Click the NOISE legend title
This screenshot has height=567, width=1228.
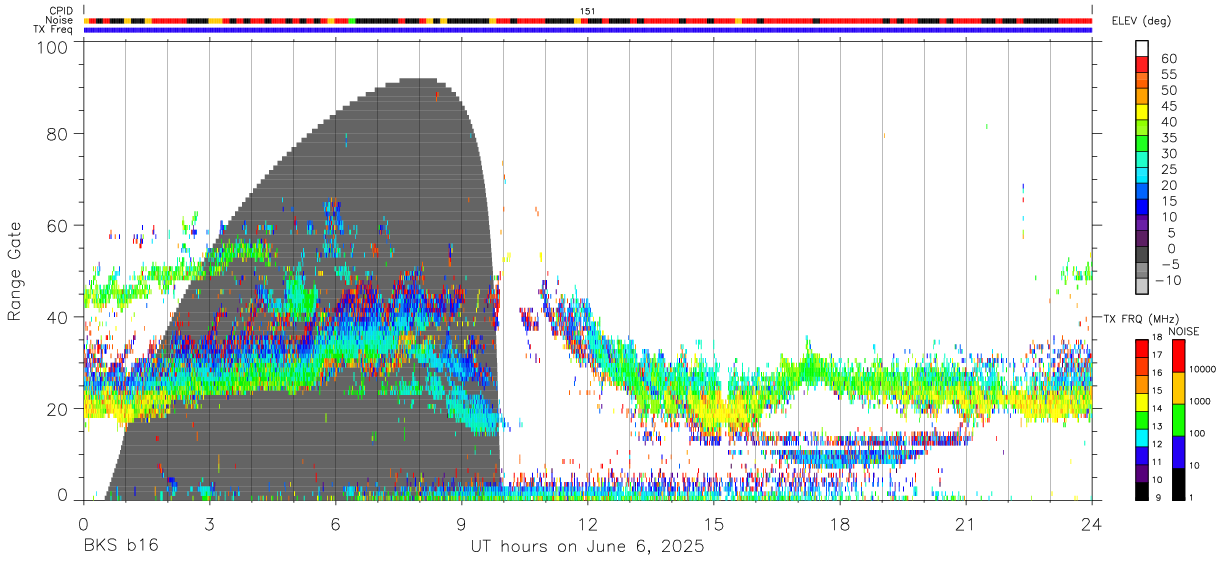coord(1183,331)
